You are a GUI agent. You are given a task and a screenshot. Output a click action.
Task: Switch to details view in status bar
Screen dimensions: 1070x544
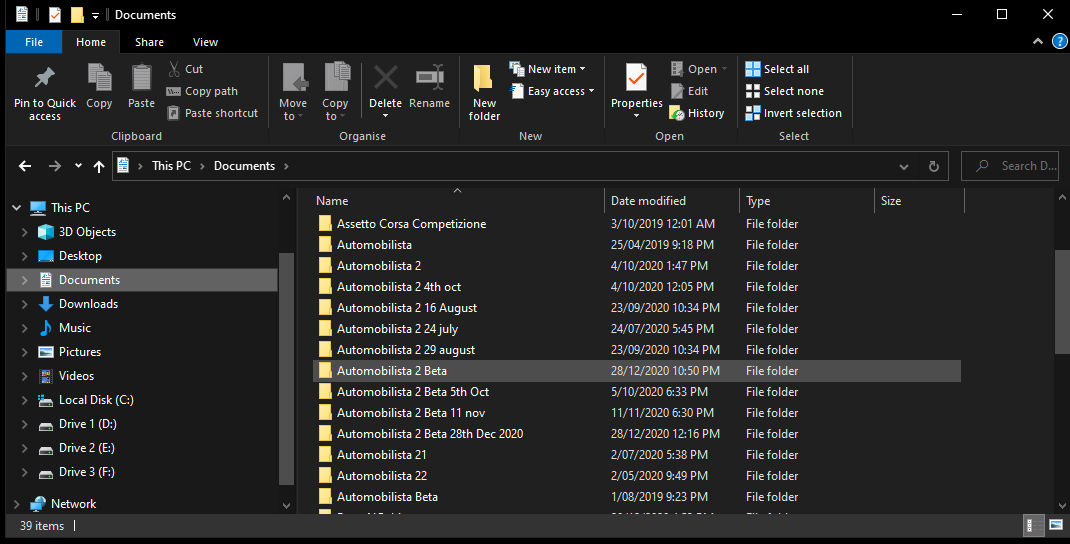coord(1035,525)
